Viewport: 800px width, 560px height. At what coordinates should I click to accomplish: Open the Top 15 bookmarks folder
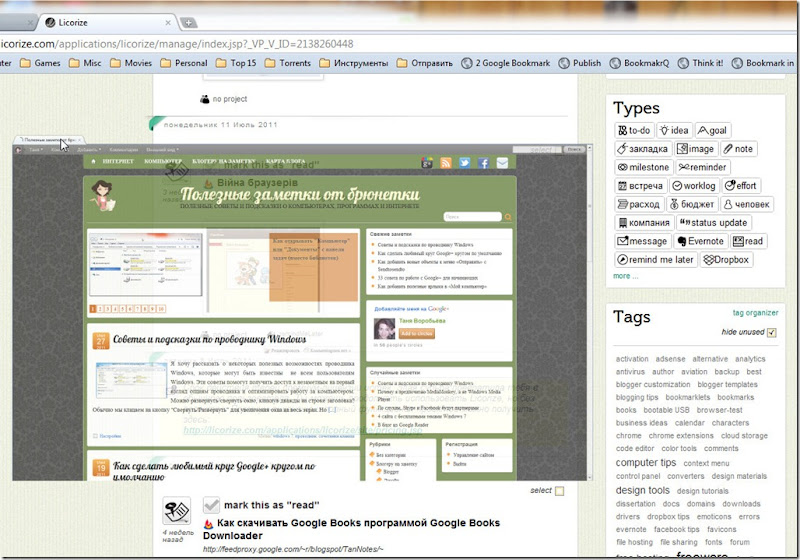click(x=236, y=63)
